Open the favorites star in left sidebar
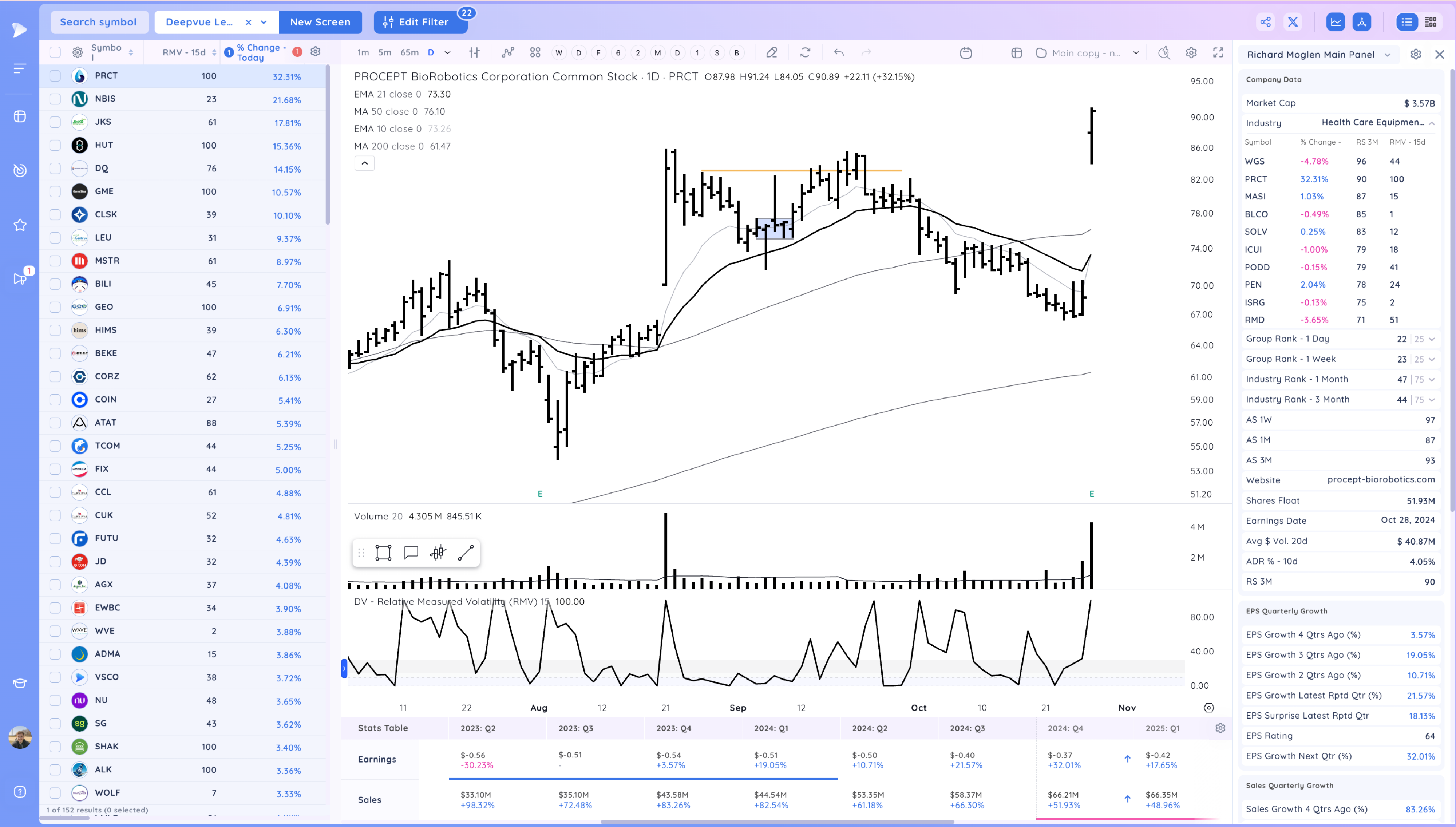Screen dimensions: 1456x827 (20, 225)
